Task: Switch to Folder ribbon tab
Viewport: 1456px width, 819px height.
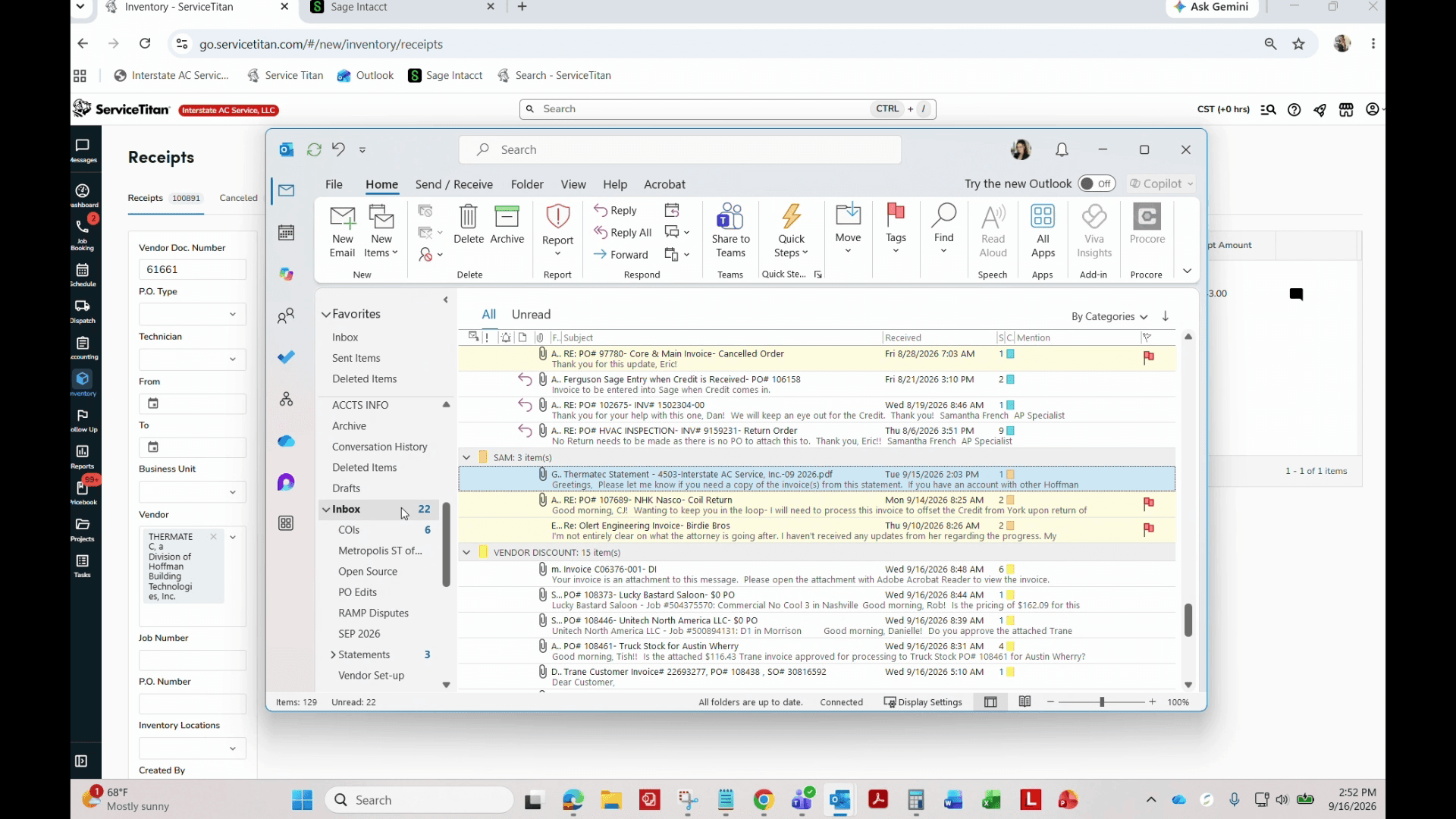Action: [526, 184]
